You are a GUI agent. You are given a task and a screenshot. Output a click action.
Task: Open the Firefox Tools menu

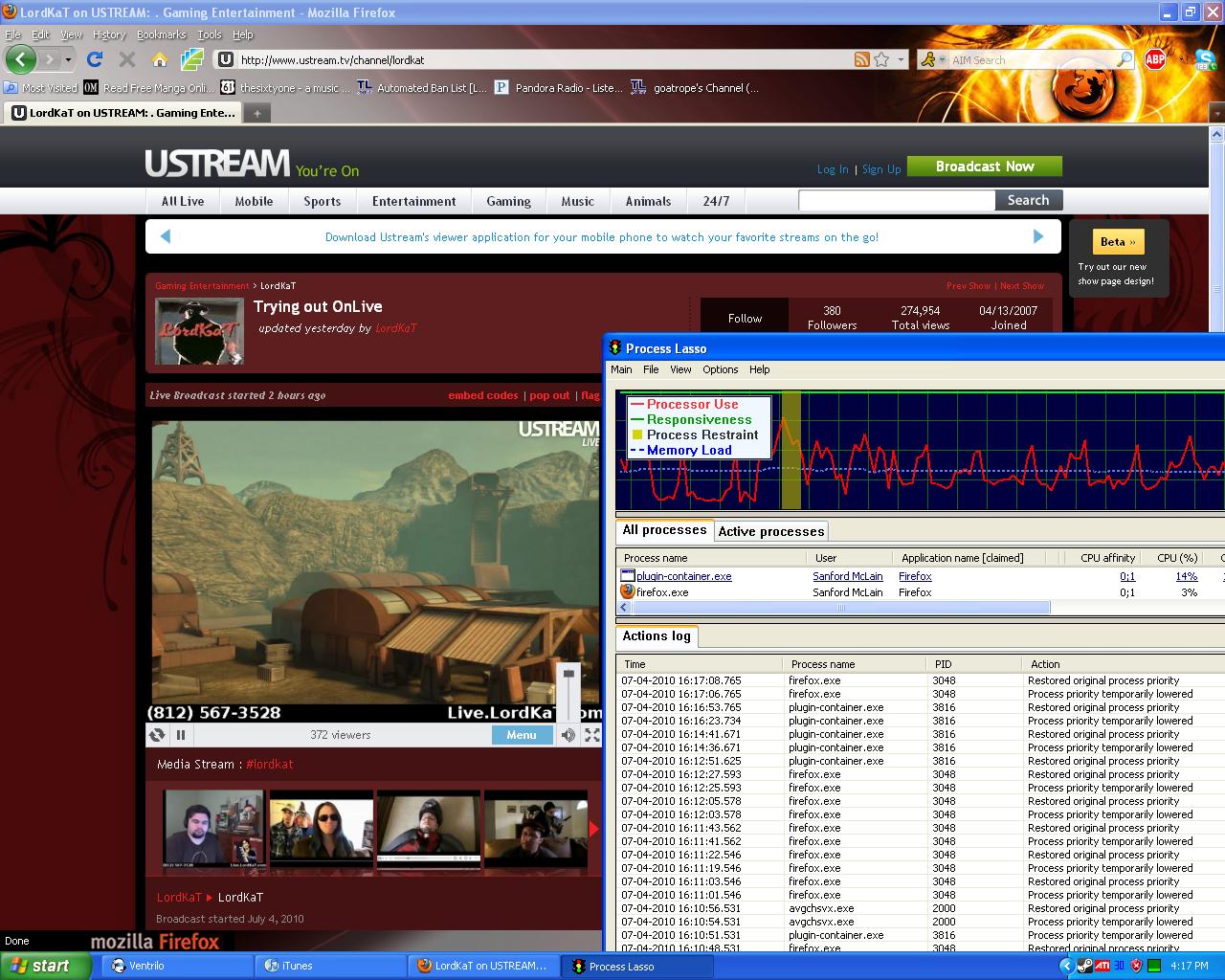point(210,34)
